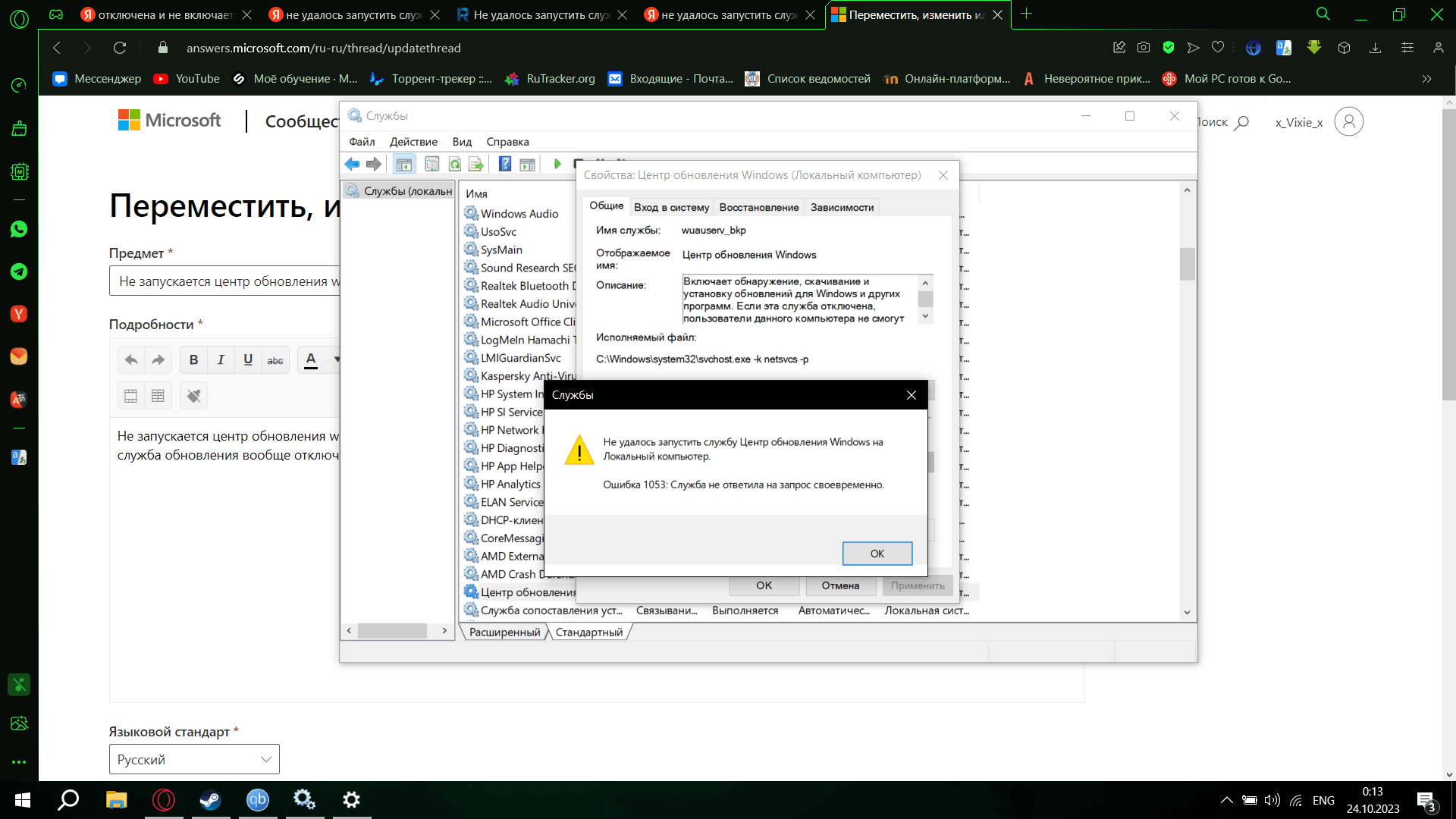Click the Export list icon in Services toolbar

click(476, 164)
